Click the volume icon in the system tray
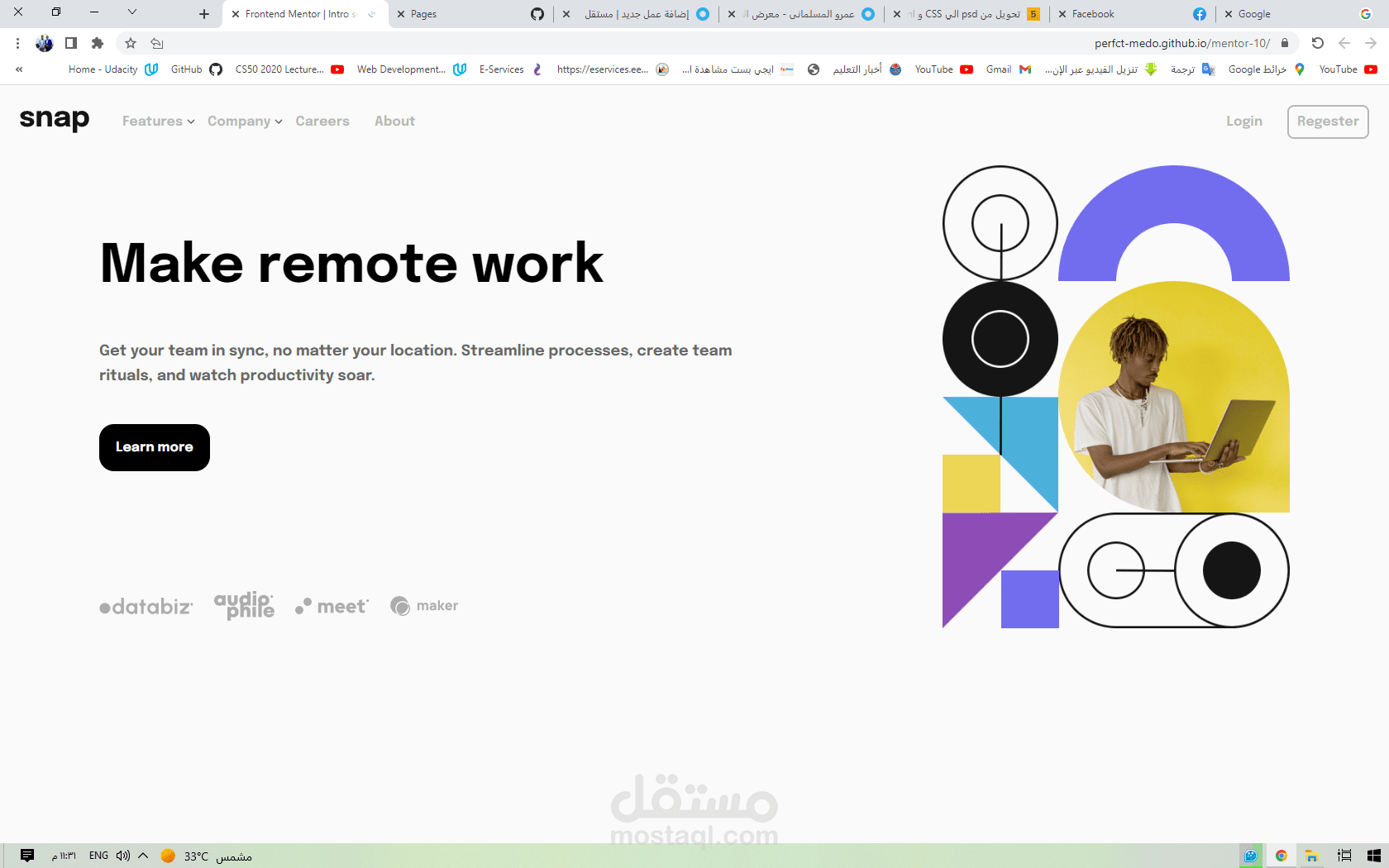This screenshot has width=1389, height=868. pyautogui.click(x=122, y=855)
